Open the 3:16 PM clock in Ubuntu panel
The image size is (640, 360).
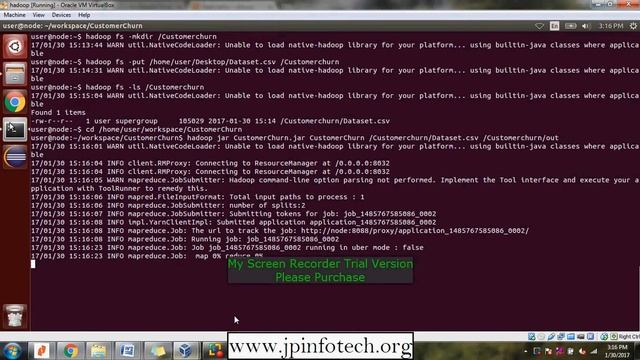[x=611, y=26]
